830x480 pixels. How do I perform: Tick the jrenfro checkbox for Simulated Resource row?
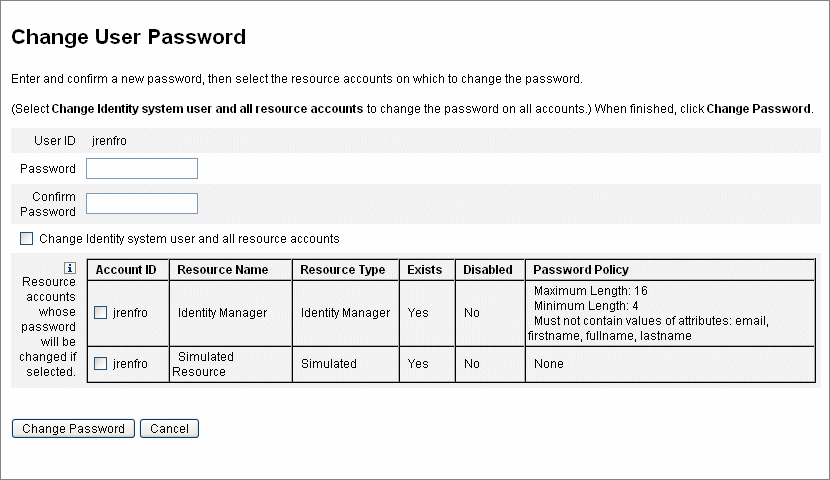tap(101, 364)
